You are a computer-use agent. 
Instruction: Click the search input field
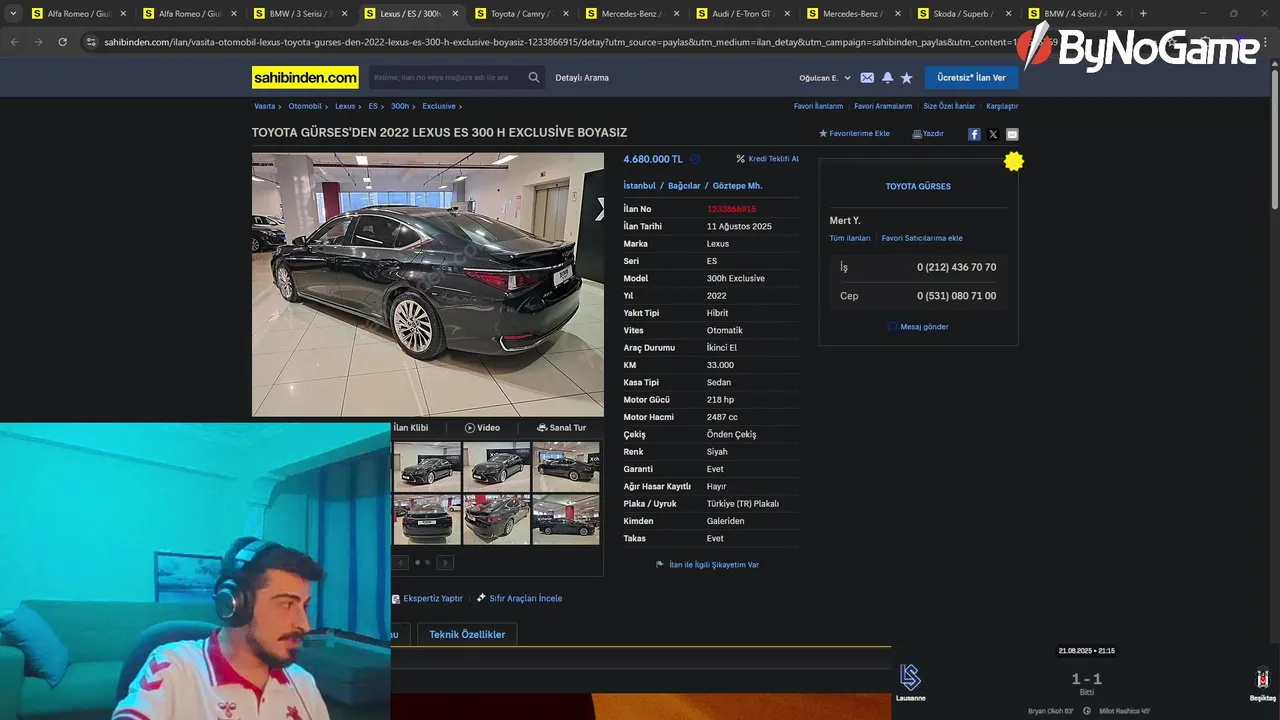click(x=445, y=78)
